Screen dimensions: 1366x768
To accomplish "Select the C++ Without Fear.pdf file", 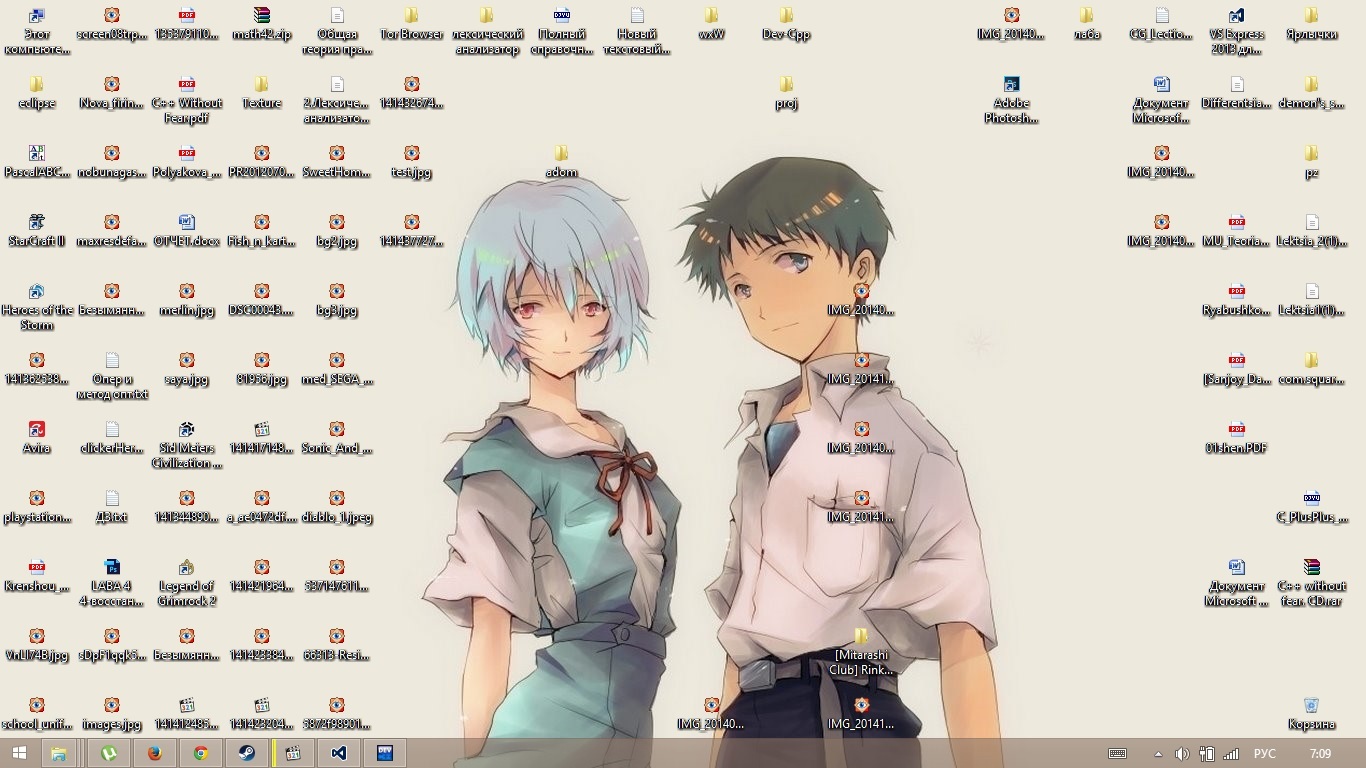I will 187,100.
